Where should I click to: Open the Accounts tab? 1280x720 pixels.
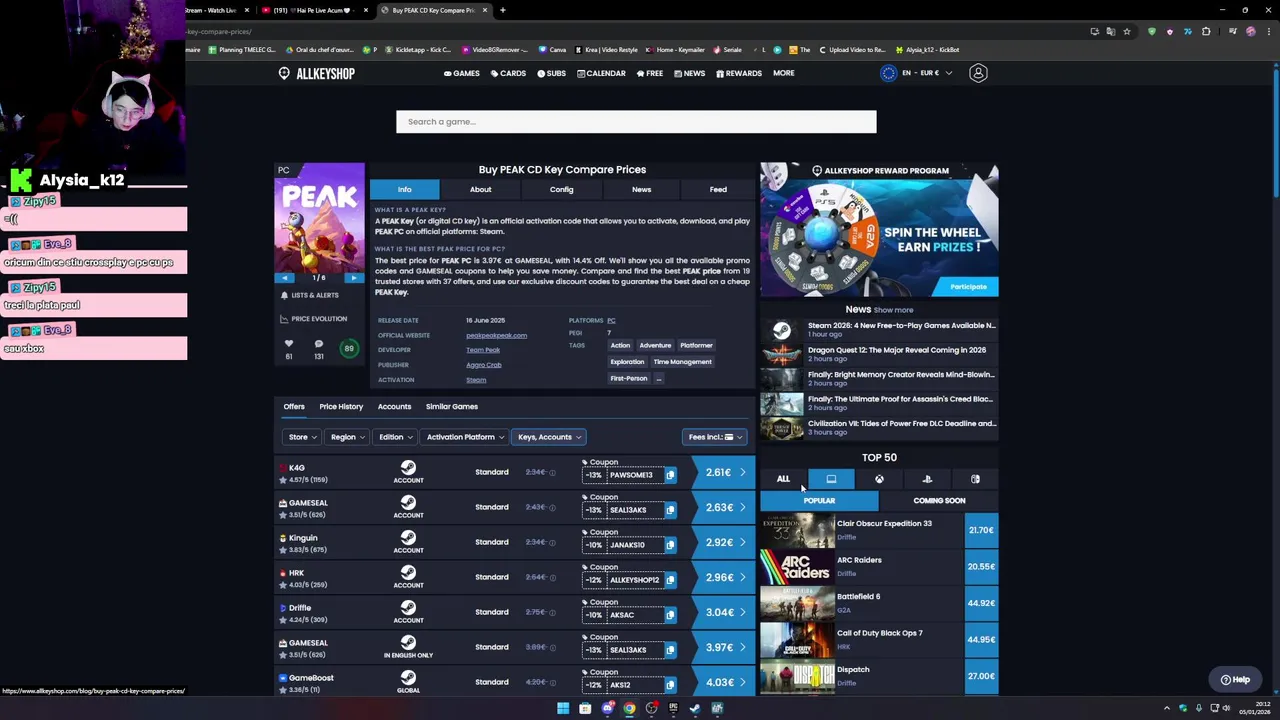394,407
